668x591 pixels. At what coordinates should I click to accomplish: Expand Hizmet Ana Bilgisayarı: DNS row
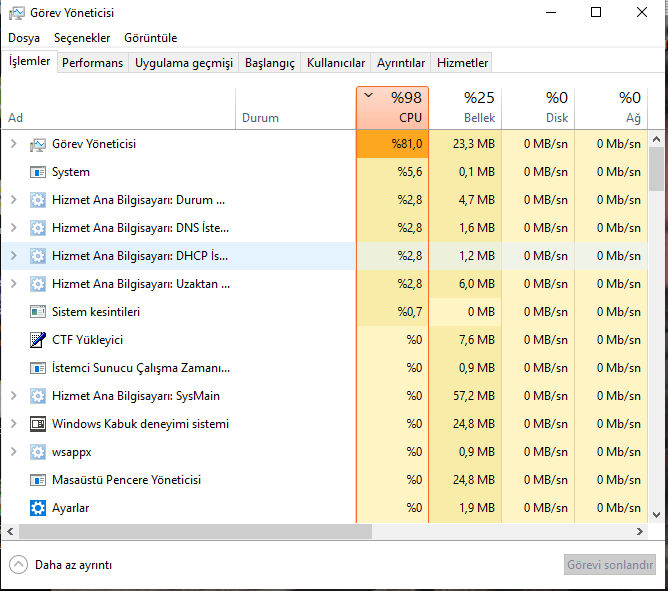click(13, 228)
